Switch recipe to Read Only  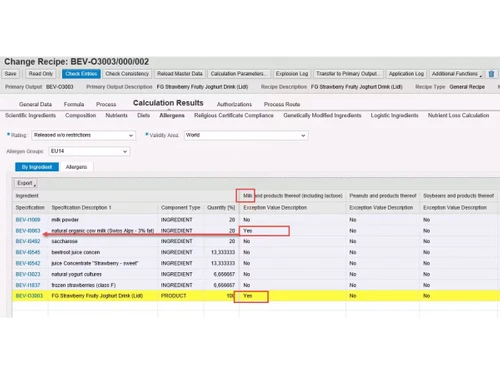pos(41,74)
